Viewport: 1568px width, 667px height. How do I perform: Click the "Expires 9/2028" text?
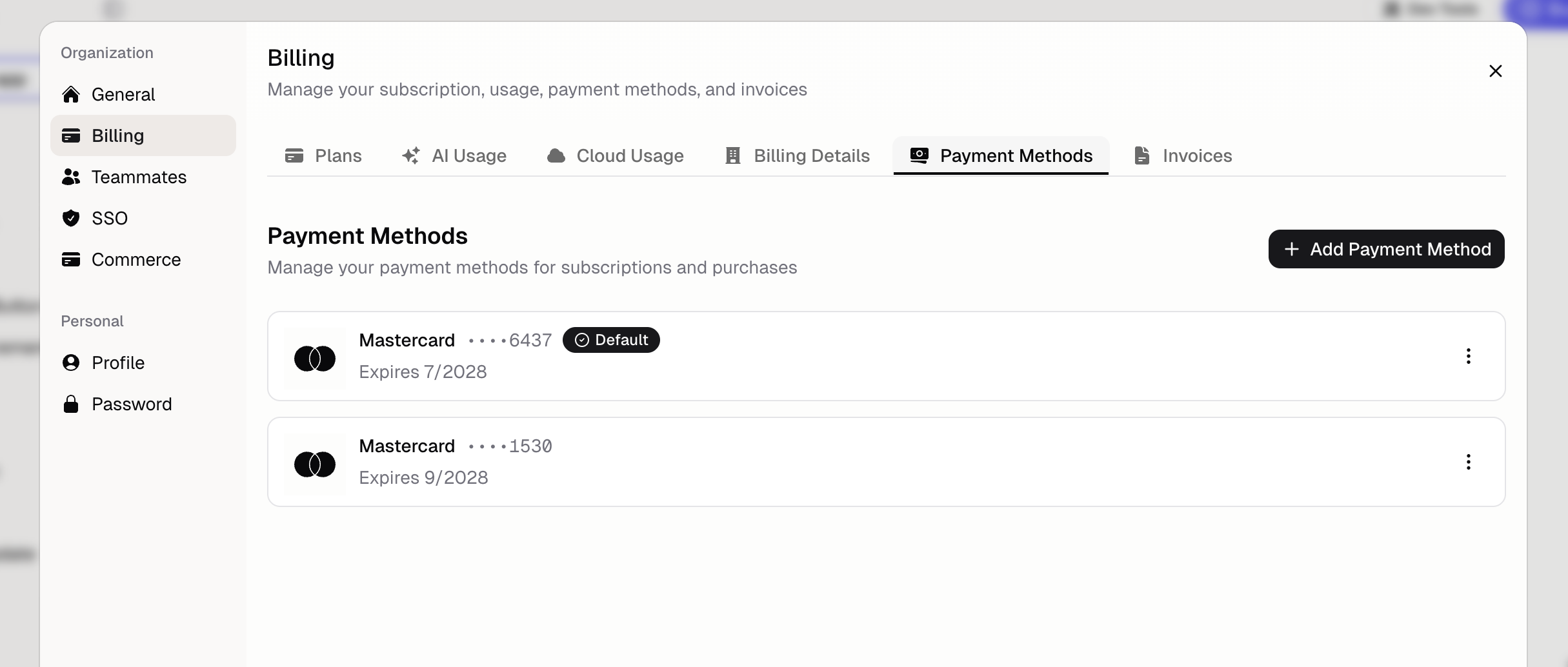423,477
